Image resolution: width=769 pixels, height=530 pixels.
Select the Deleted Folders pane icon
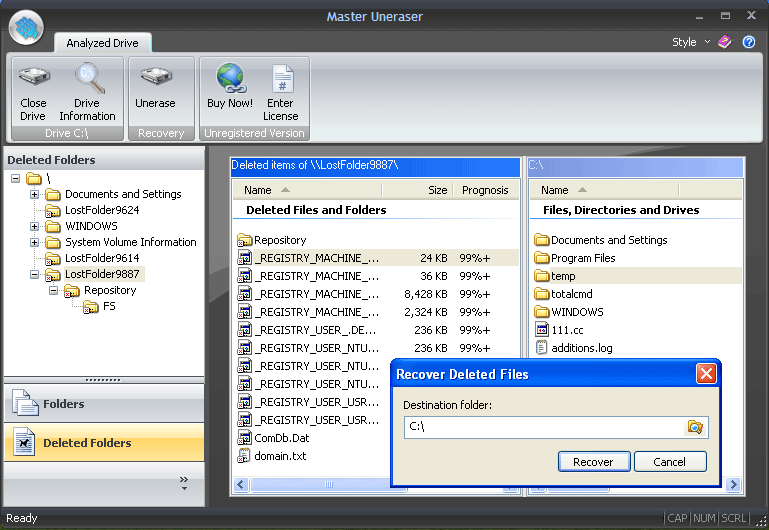click(24, 442)
